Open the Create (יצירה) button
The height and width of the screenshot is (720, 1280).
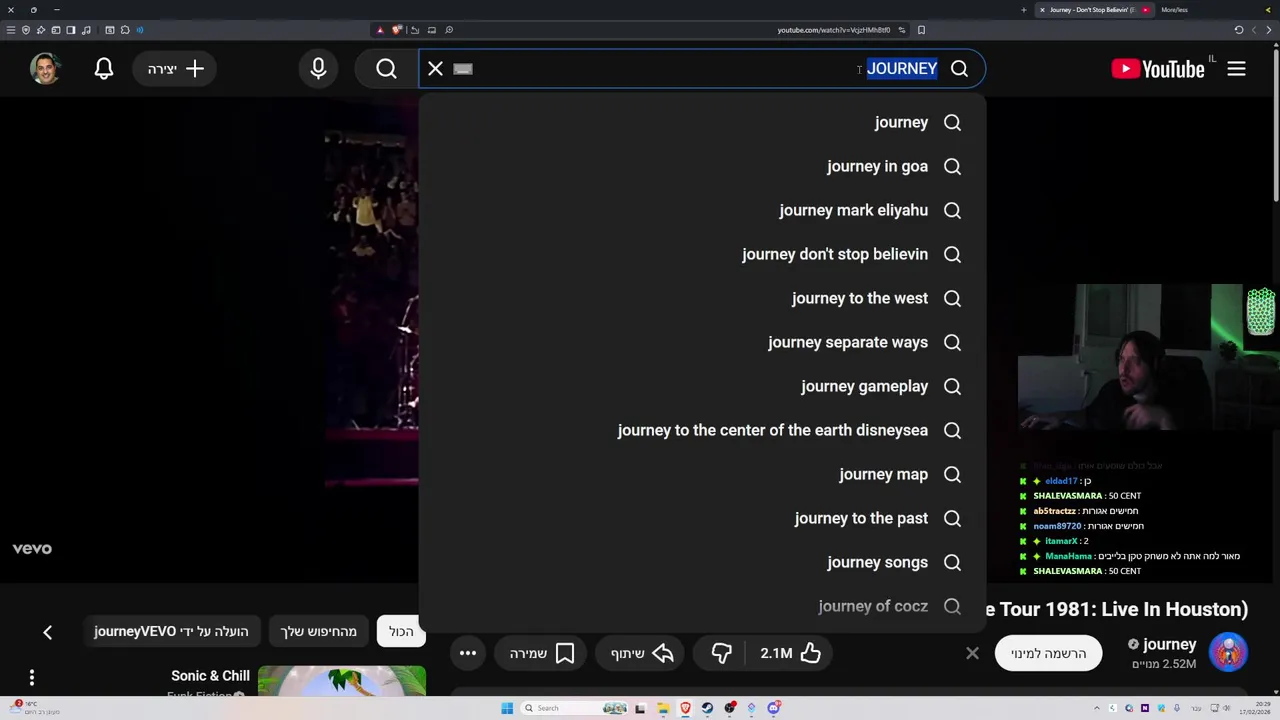coord(175,68)
